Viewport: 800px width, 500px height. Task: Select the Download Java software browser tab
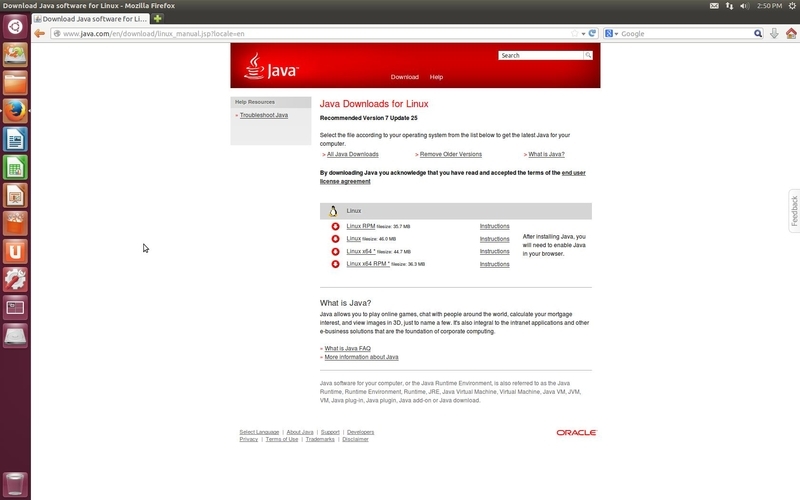[x=90, y=18]
